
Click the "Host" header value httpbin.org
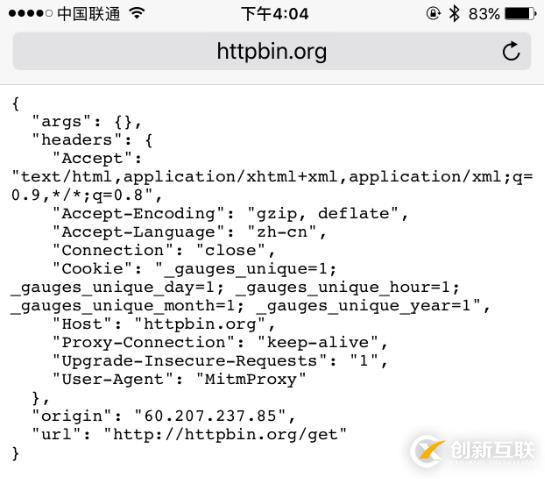coord(200,324)
